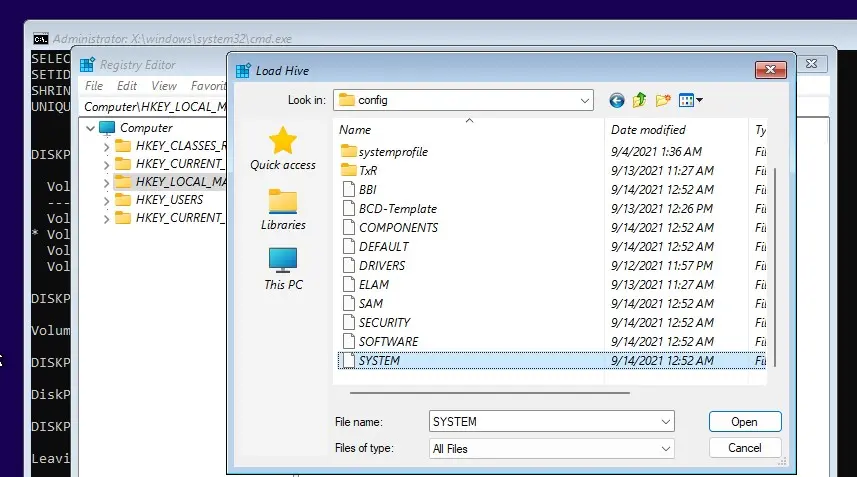Select the TxR folder

click(x=359, y=170)
